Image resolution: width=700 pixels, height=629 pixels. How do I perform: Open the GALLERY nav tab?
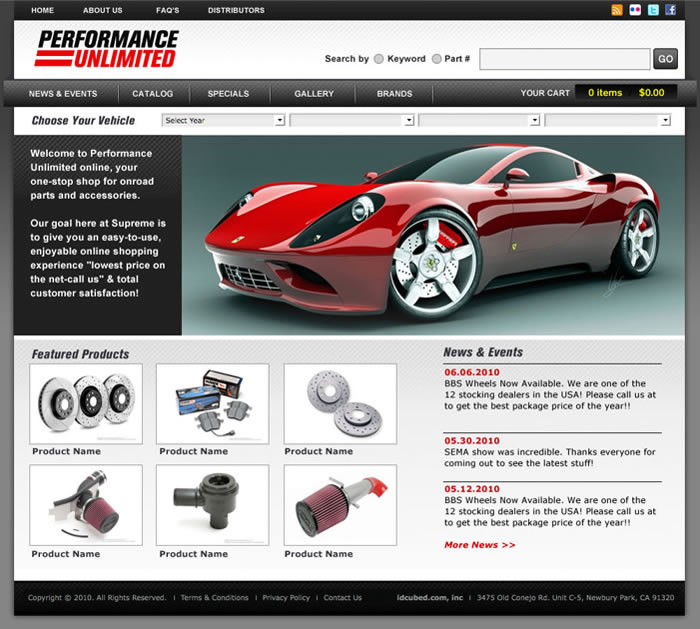pyautogui.click(x=314, y=94)
